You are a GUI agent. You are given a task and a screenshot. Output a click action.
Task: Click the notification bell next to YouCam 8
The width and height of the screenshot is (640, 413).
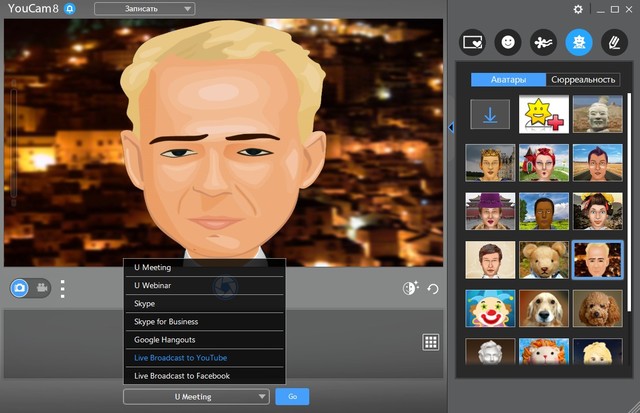[x=69, y=9]
